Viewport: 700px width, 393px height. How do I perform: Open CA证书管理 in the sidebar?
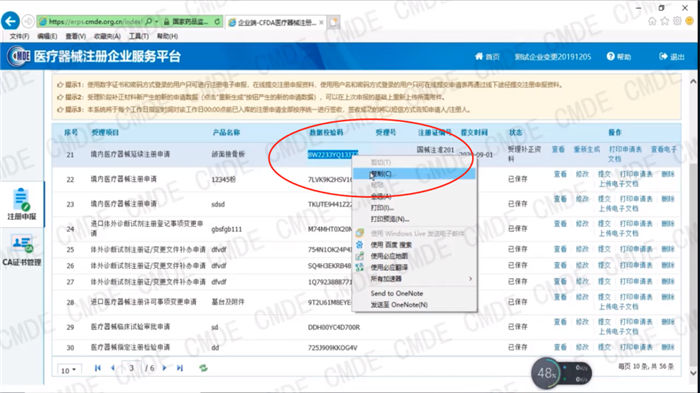[21, 250]
